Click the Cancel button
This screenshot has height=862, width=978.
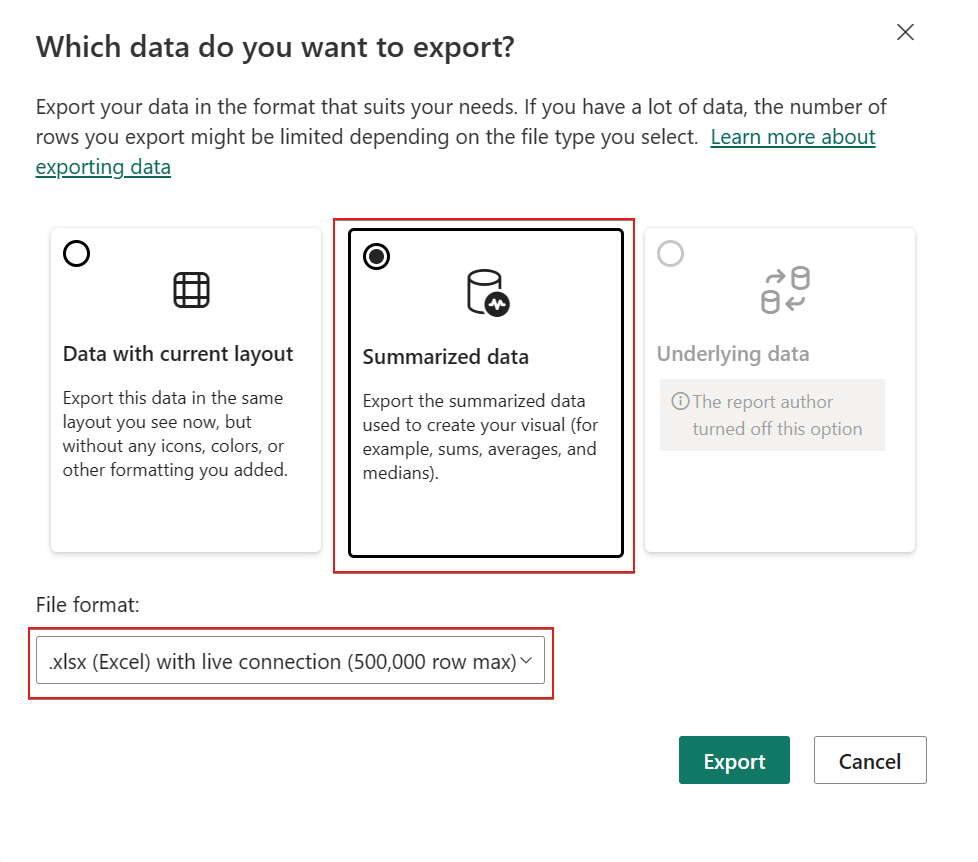870,761
